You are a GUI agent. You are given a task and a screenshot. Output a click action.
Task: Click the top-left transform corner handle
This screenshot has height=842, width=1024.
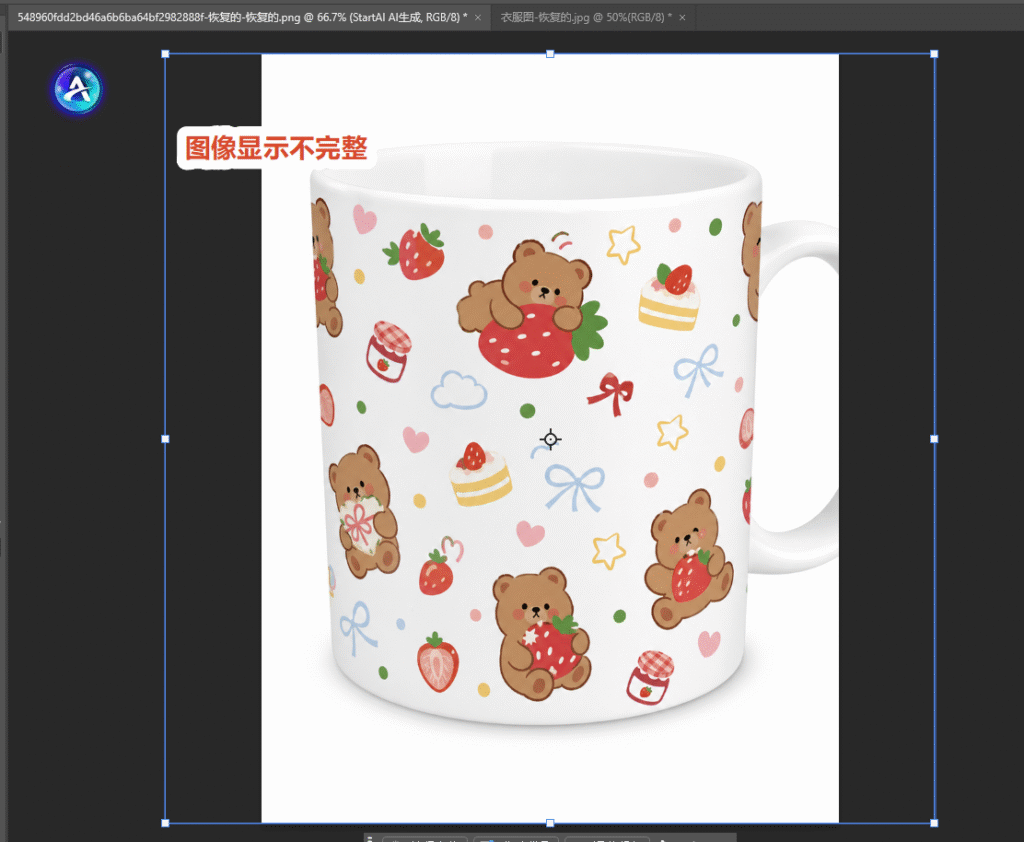[x=165, y=54]
